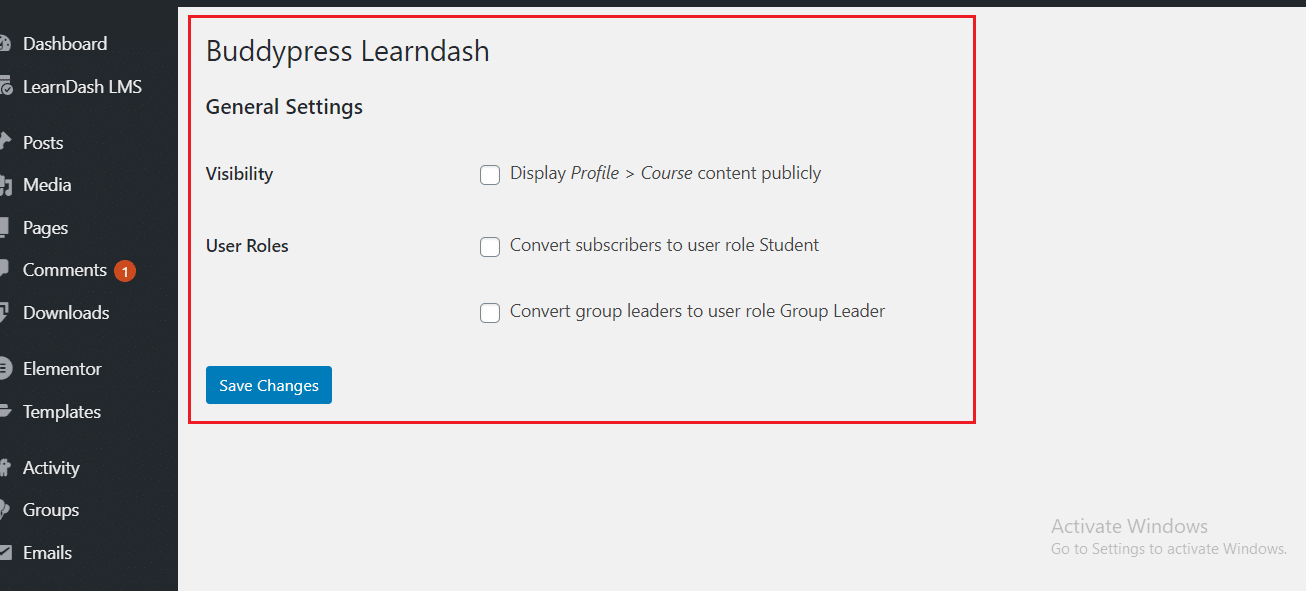Expand the Elementor menu options
1306x591 pixels.
62,368
